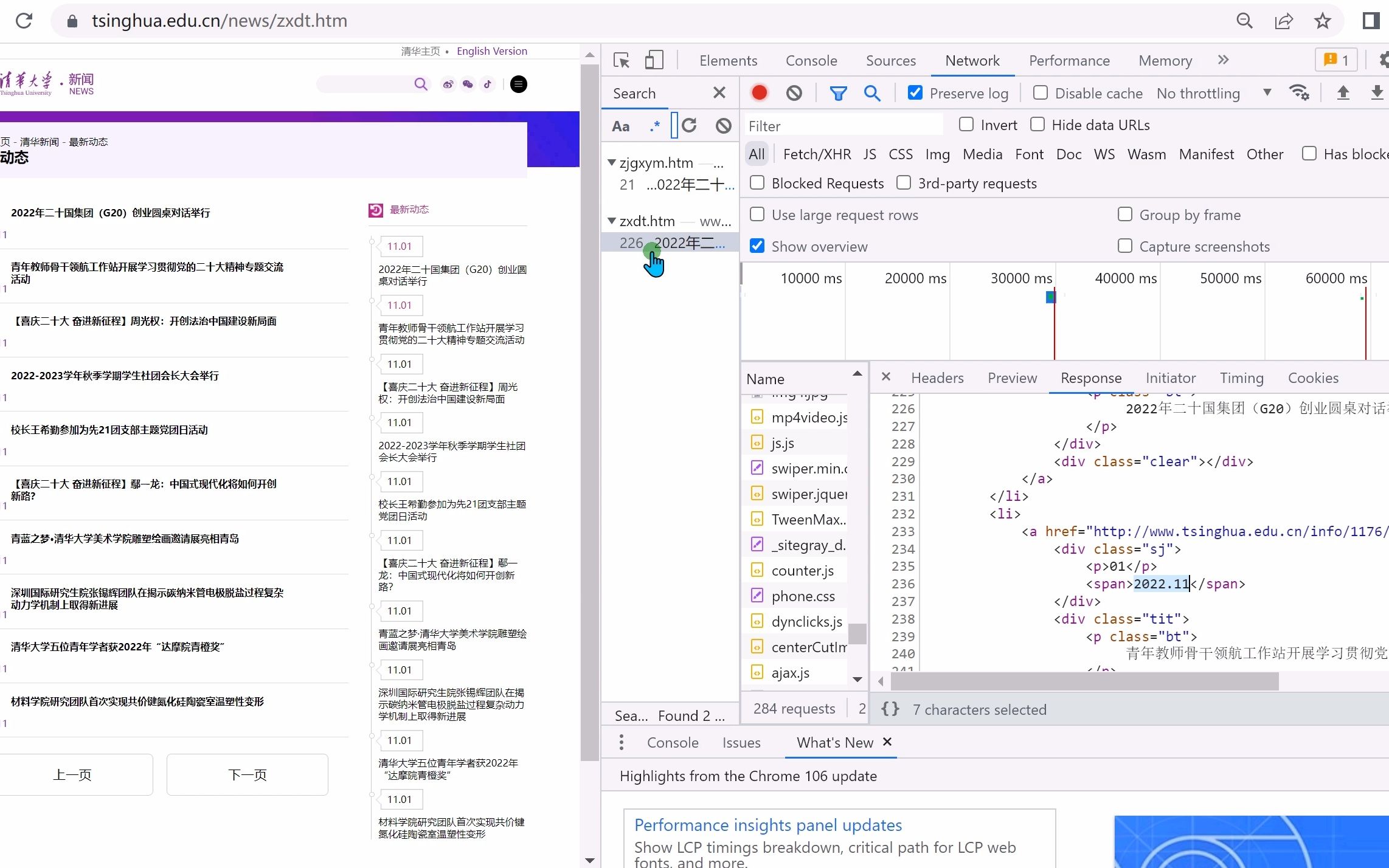Viewport: 1389px width, 868px height.
Task: Click the English Version link
Action: coord(492,50)
